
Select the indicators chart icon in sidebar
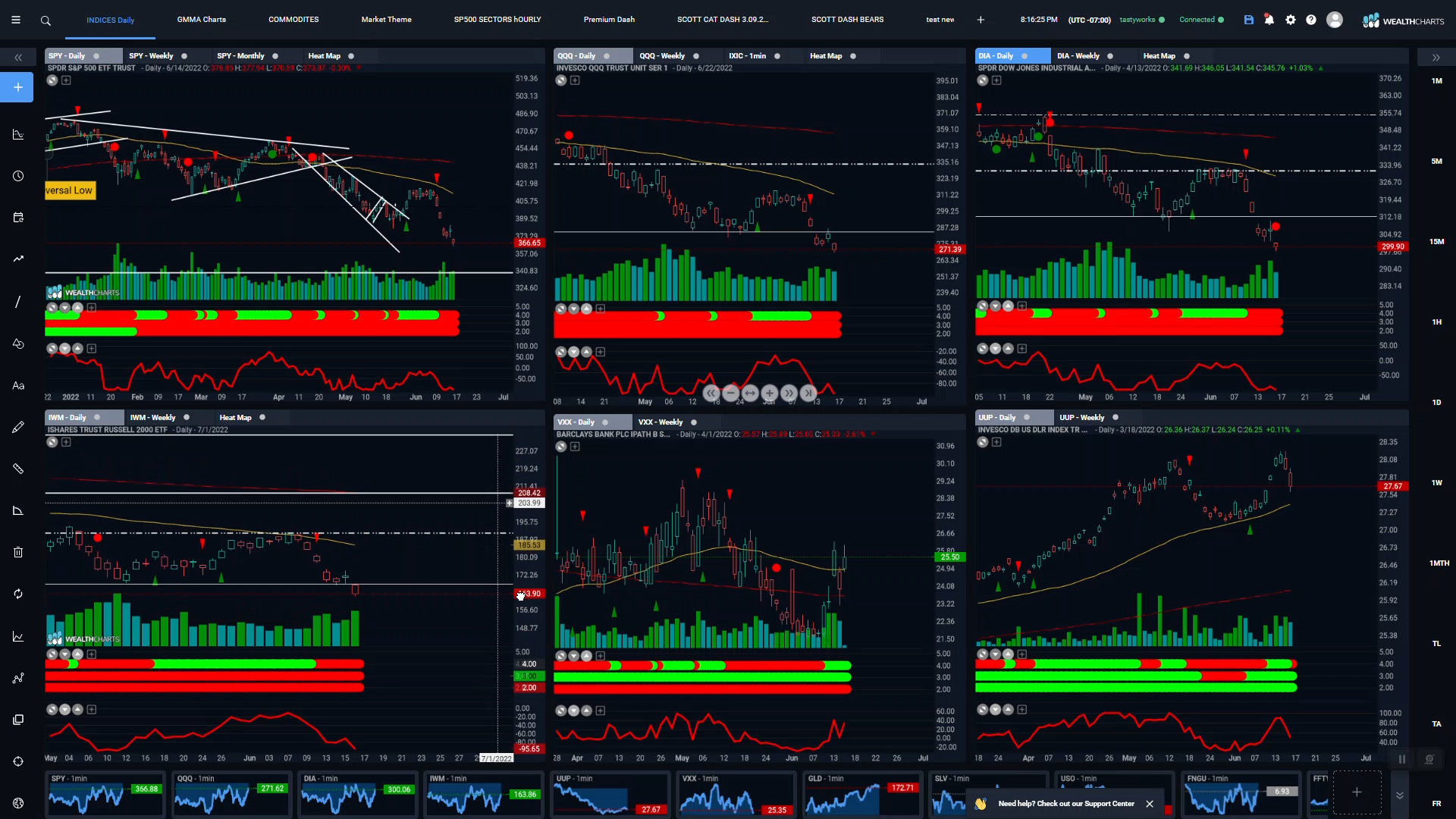coord(18,134)
